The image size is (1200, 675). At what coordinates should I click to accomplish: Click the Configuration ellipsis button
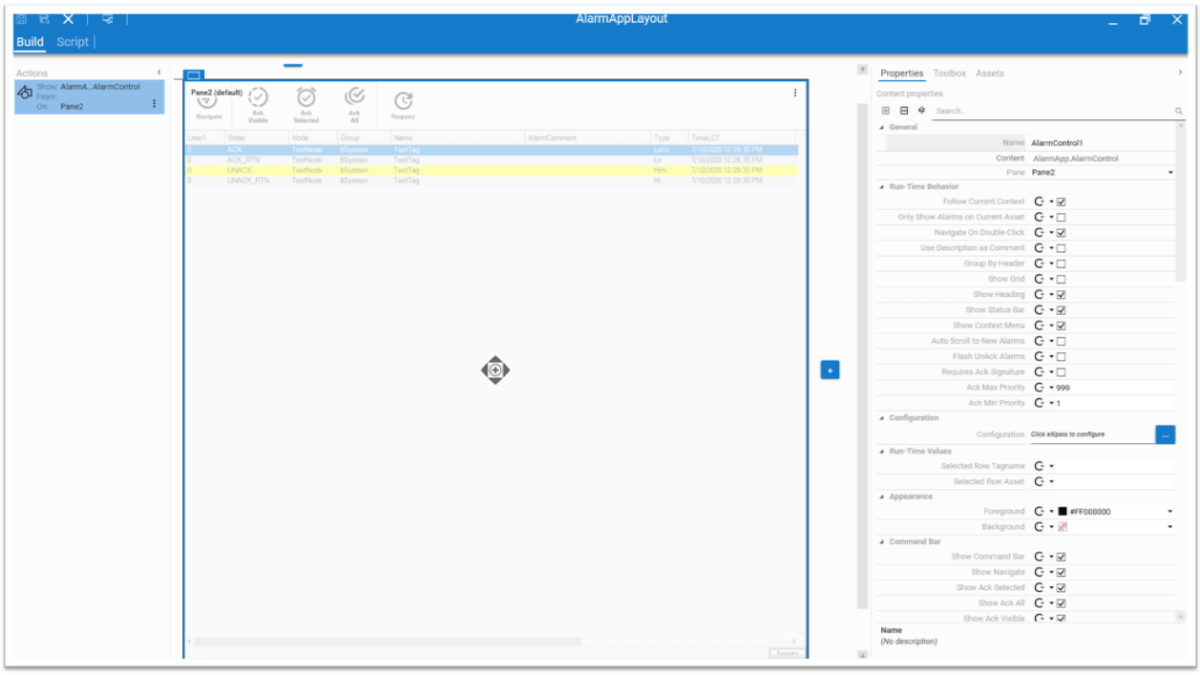[x=1165, y=435]
